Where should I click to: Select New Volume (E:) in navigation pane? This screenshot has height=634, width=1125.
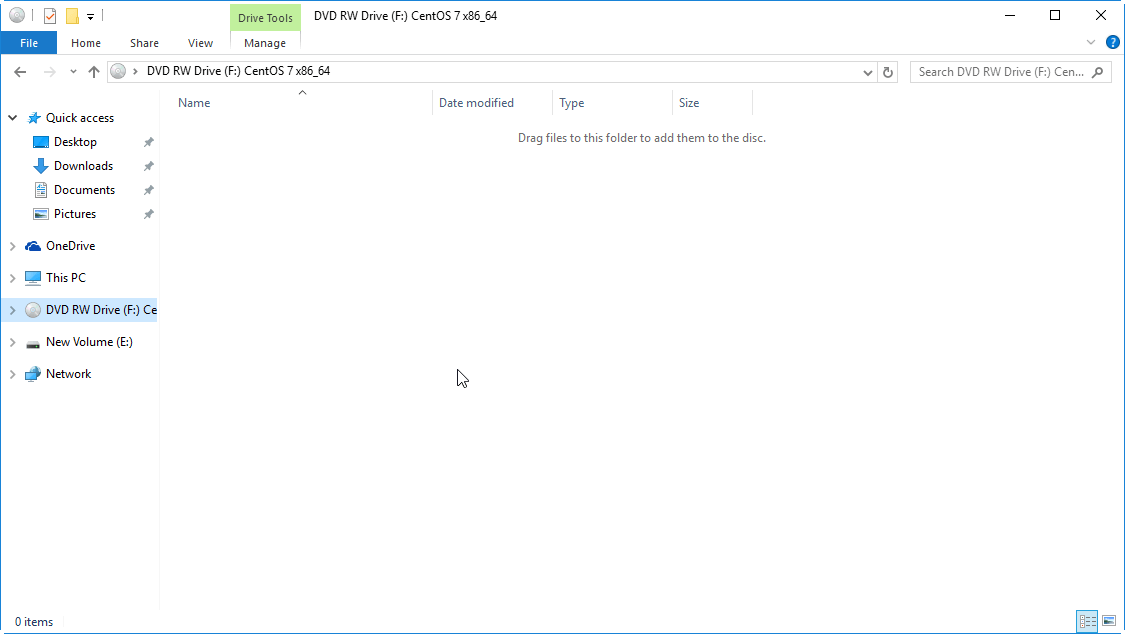click(89, 342)
